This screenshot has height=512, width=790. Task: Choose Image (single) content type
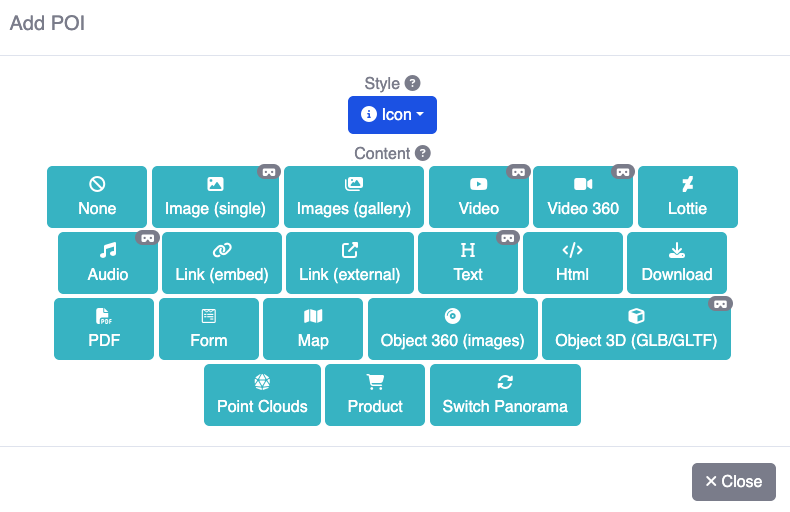coord(215,197)
